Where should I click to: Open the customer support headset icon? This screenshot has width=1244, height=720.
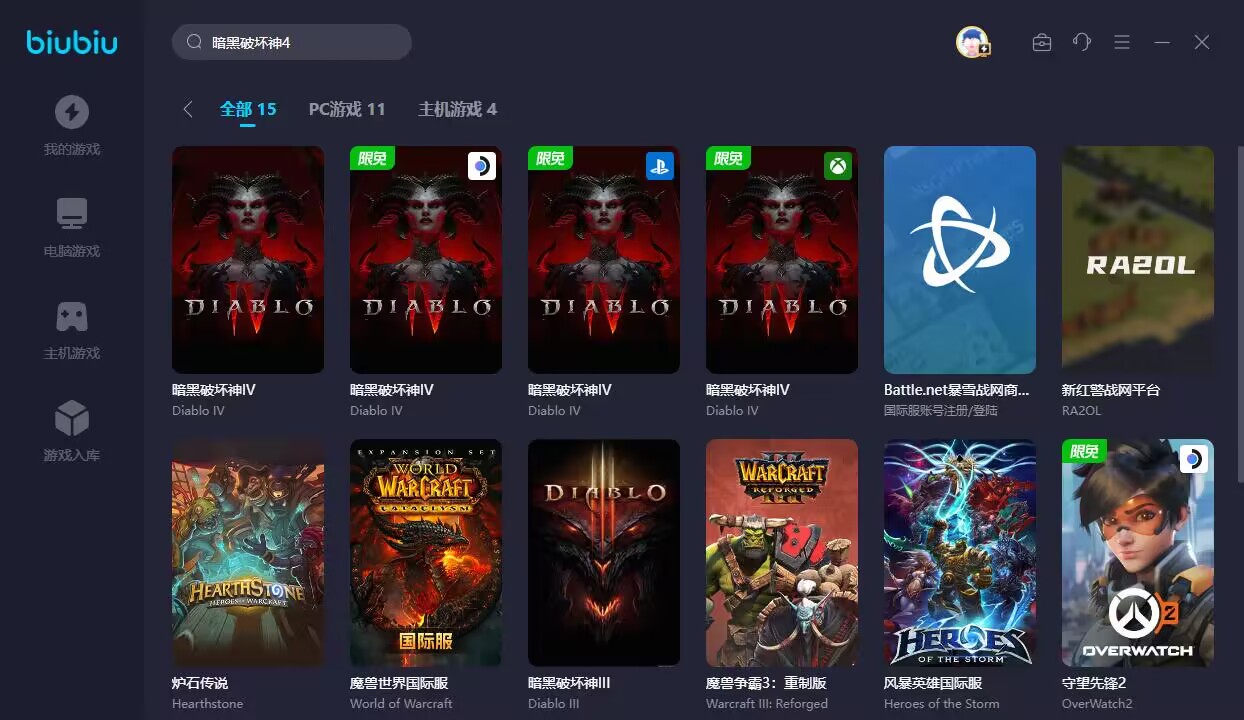(x=1082, y=42)
